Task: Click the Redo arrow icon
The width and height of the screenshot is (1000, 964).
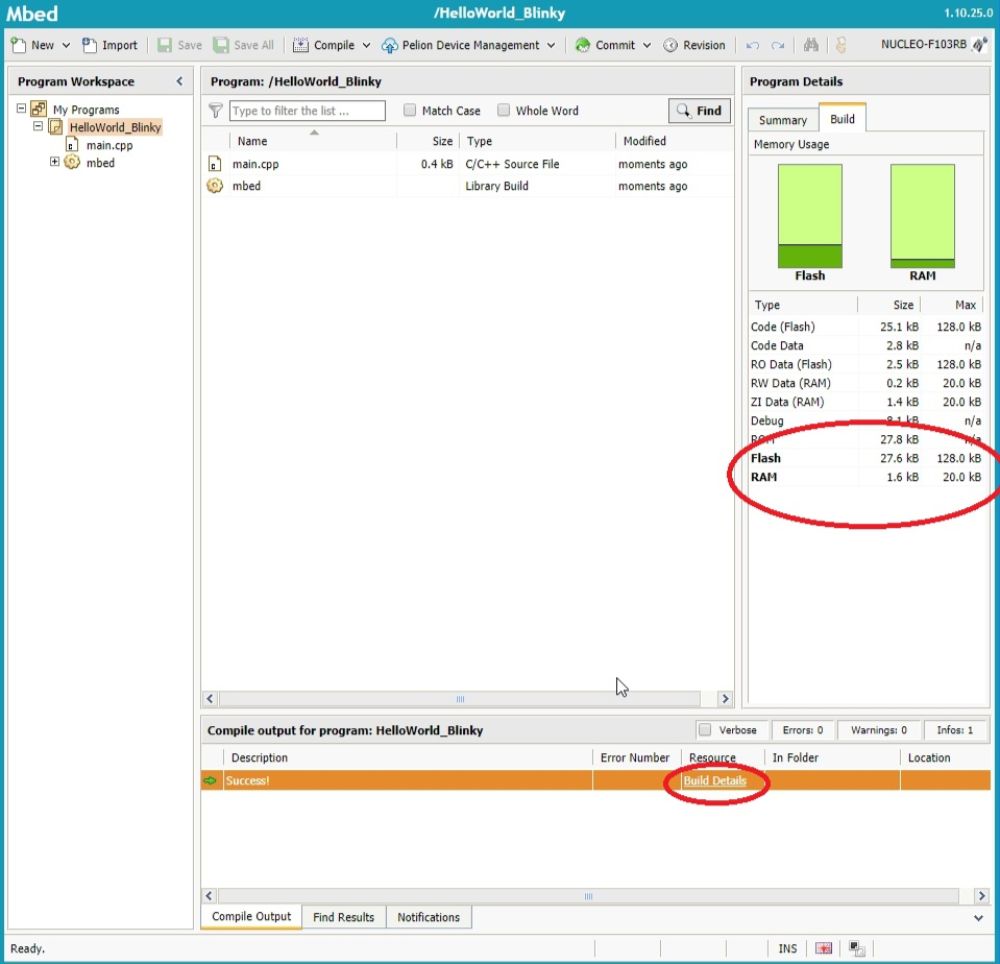Action: point(778,45)
